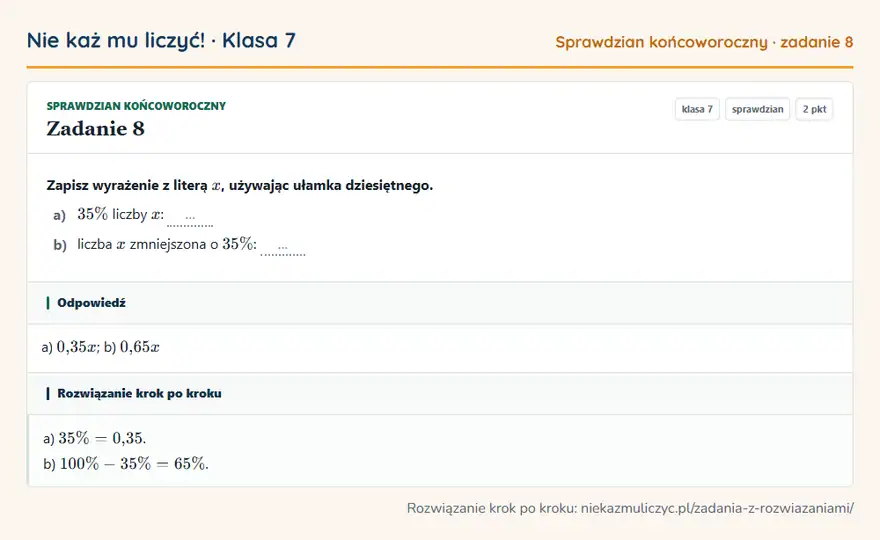Click the answer '0,65x' for part b)
This screenshot has height=540, width=880.
tap(140, 347)
